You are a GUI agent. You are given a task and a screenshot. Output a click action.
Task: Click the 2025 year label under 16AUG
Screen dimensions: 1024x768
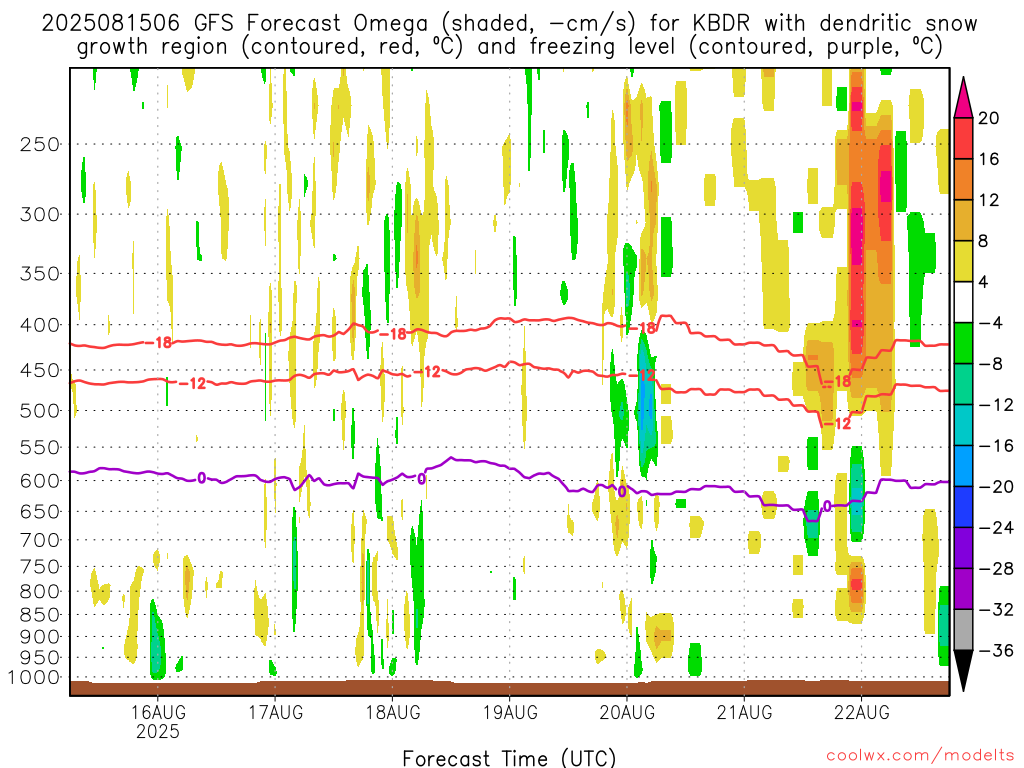pyautogui.click(x=157, y=731)
